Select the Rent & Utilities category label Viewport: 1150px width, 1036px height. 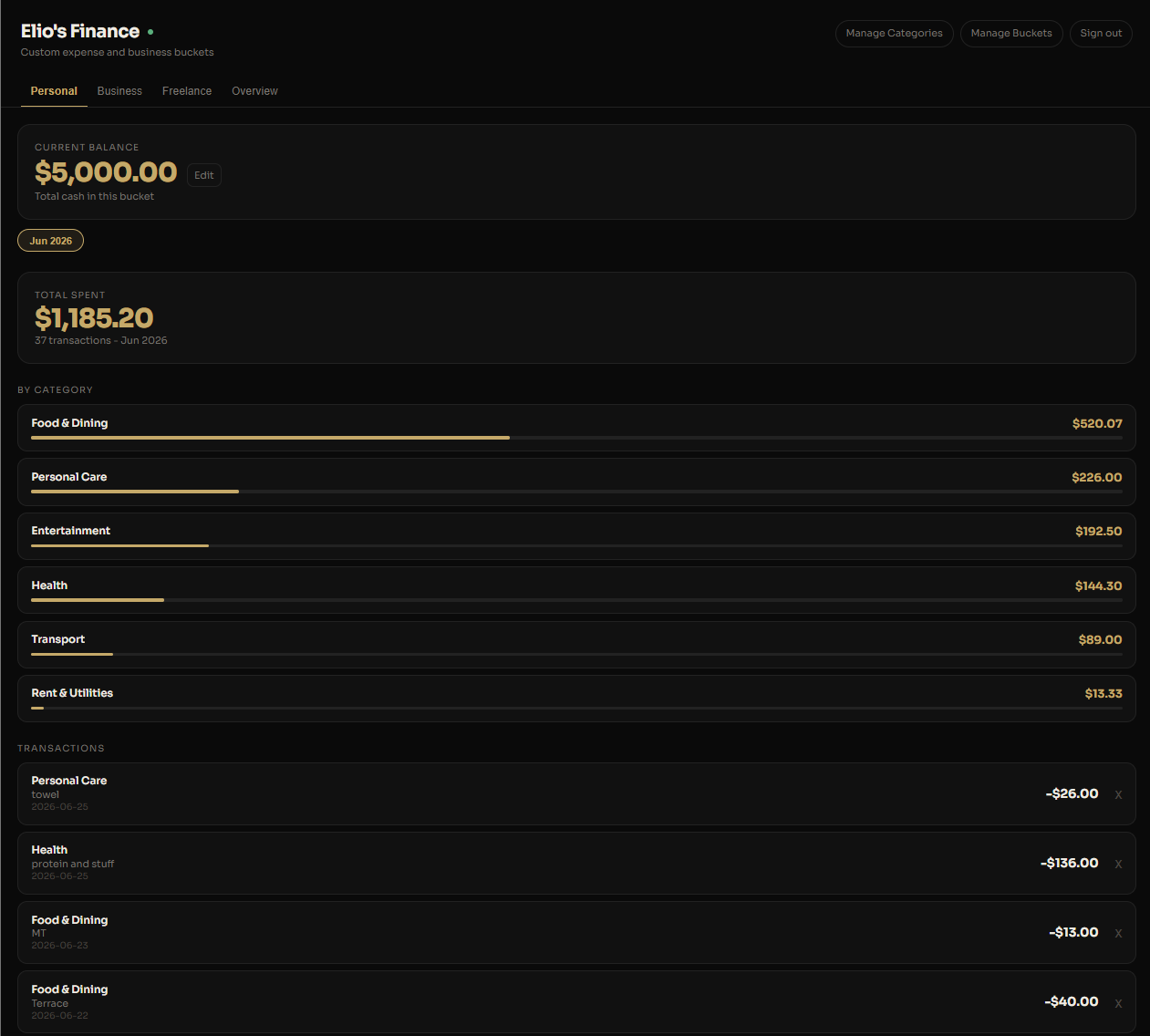(72, 693)
